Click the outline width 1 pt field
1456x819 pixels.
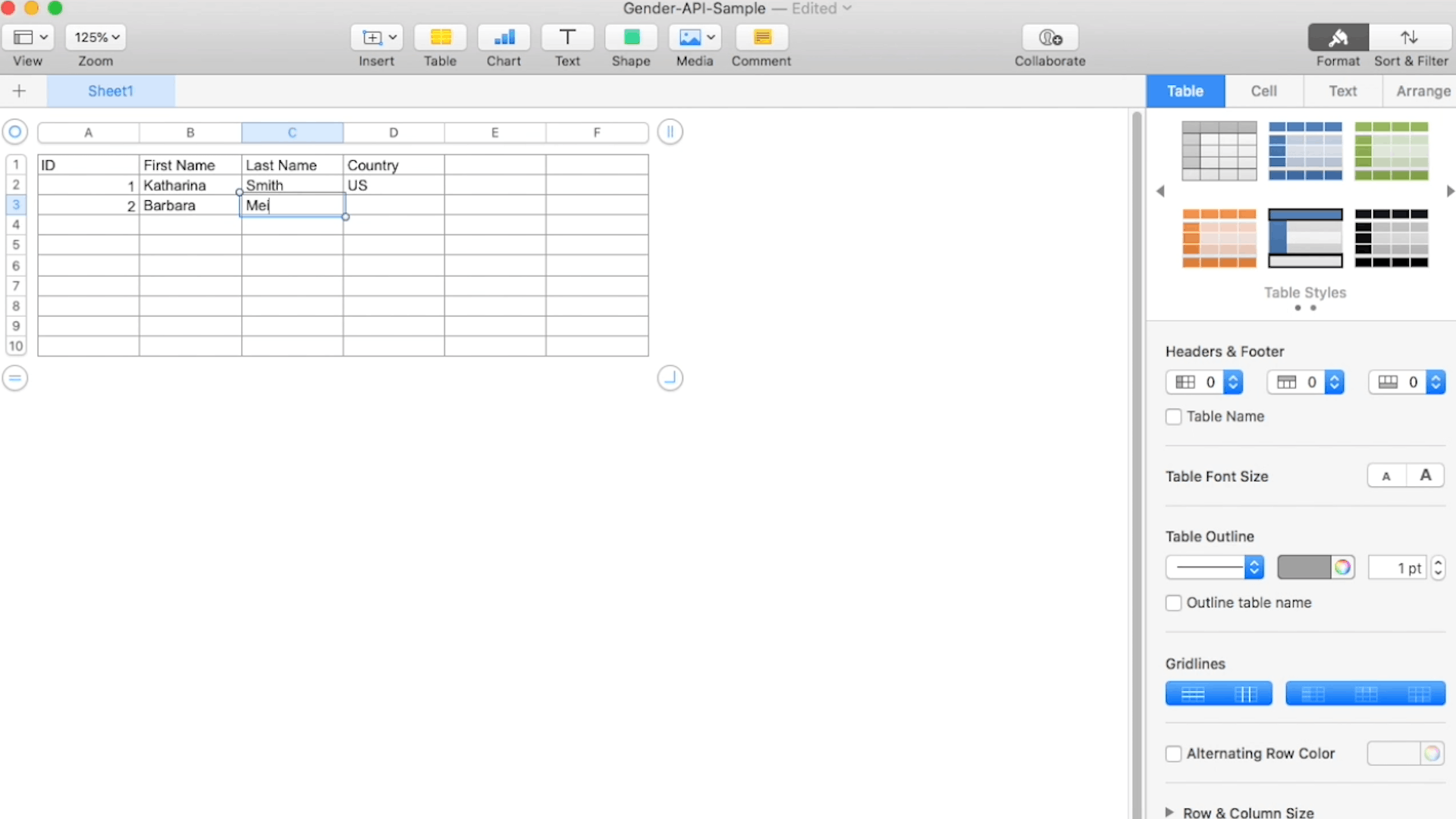1398,567
